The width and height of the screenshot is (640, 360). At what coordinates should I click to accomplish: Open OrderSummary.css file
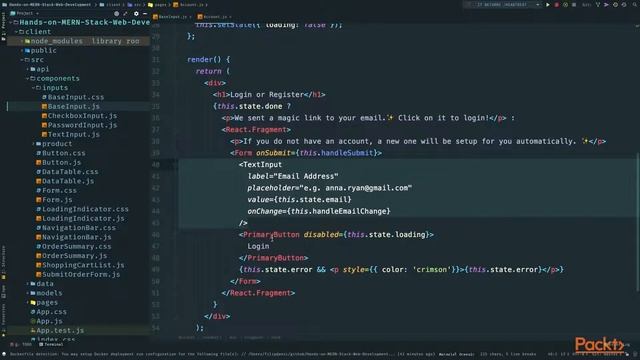(x=73, y=247)
